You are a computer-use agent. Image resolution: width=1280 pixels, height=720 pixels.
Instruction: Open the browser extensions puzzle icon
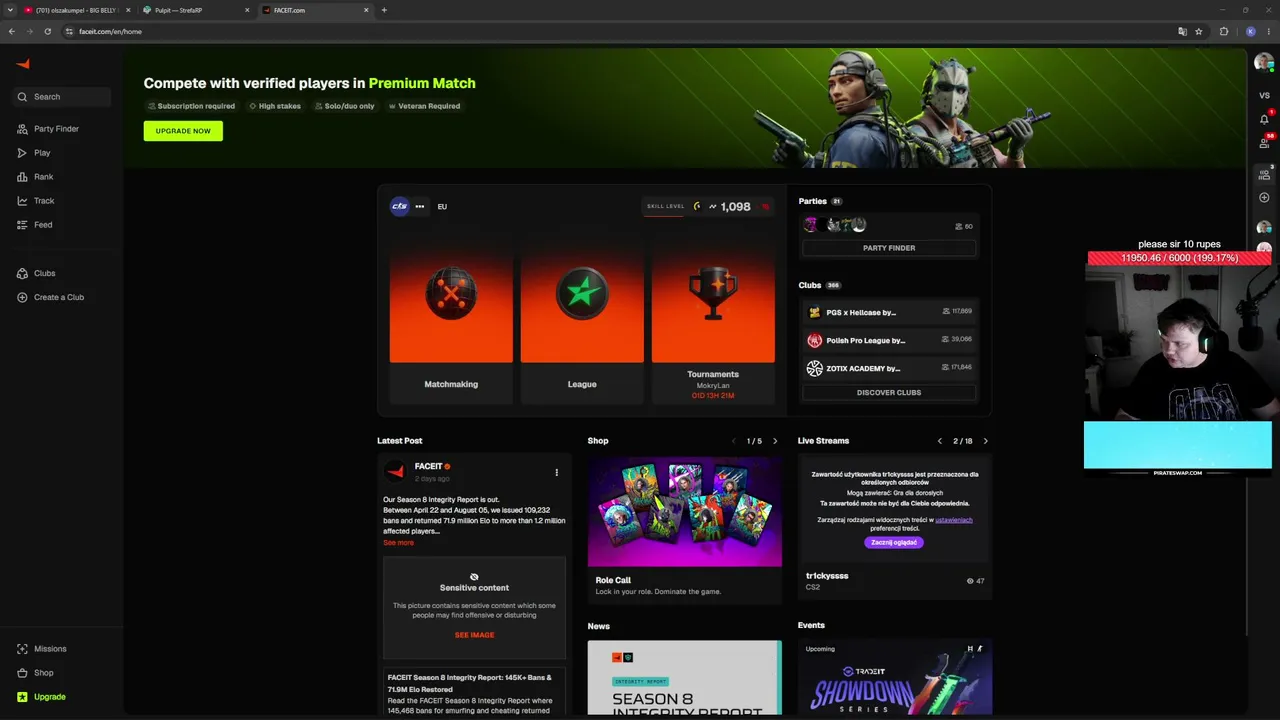pos(1224,31)
